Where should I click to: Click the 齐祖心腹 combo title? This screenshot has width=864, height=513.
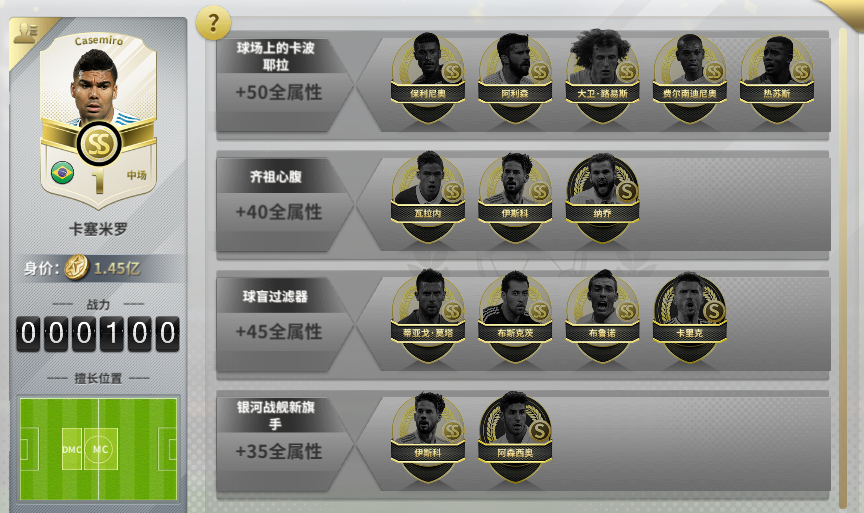coord(276,176)
